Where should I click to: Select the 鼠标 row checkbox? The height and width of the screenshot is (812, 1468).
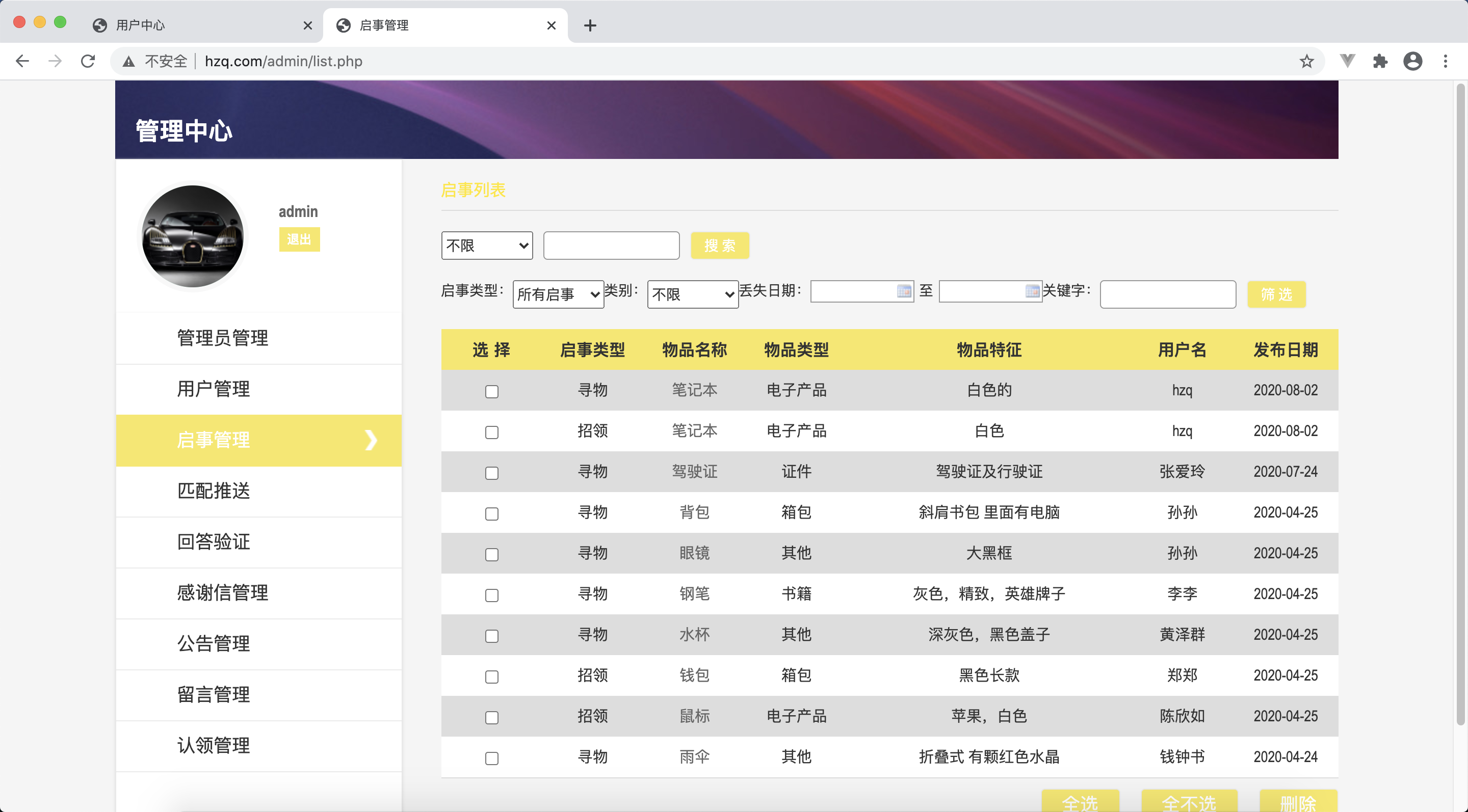[x=491, y=717]
